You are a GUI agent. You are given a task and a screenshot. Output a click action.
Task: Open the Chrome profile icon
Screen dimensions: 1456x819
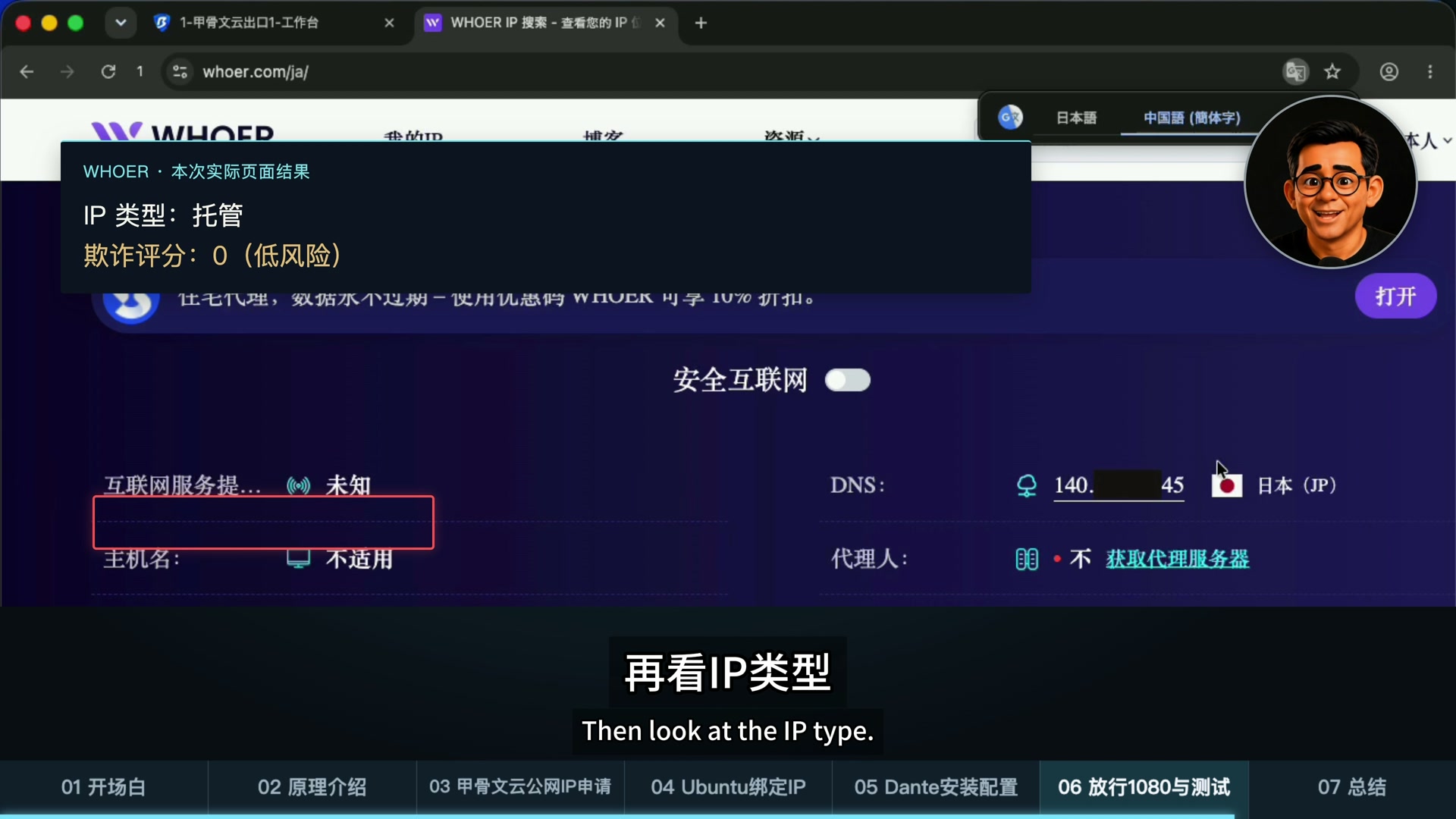coord(1389,71)
